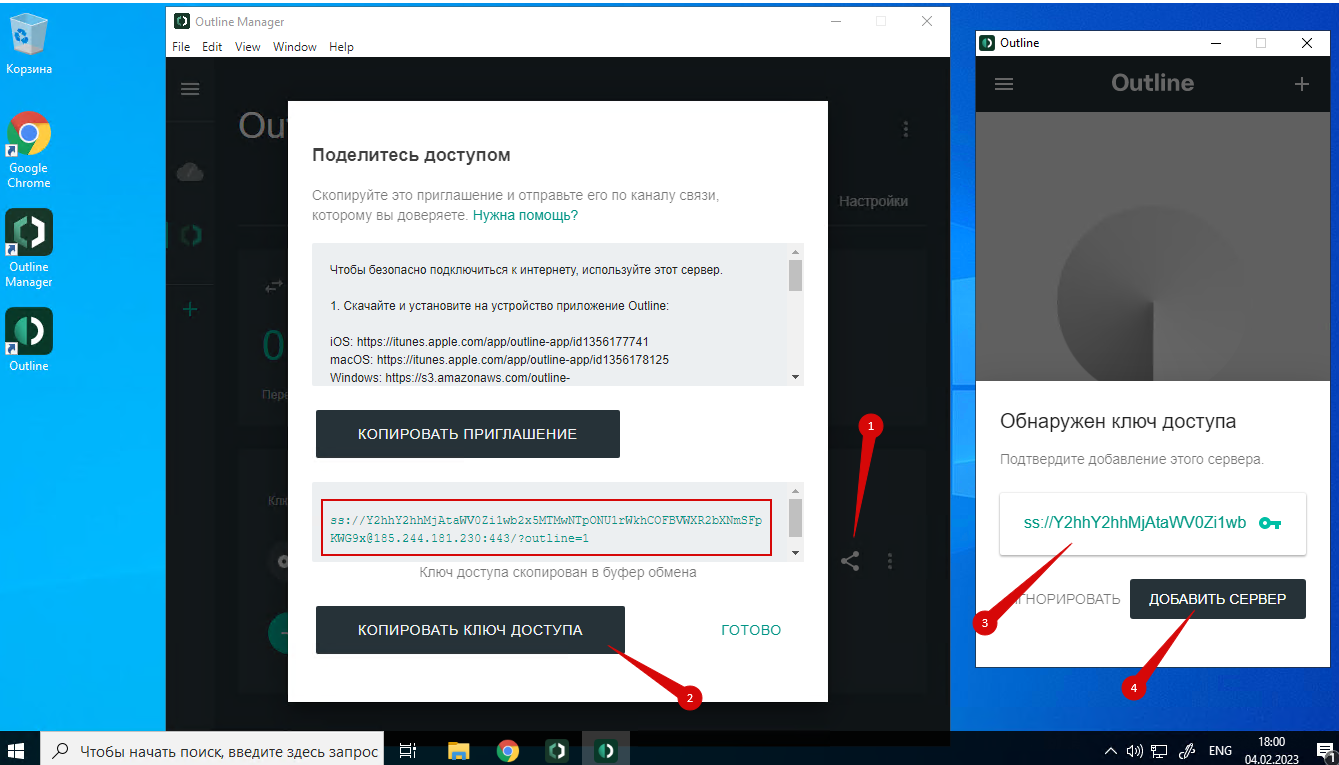Open the View menu in Outline Manager
1339x765 pixels.
[x=248, y=47]
